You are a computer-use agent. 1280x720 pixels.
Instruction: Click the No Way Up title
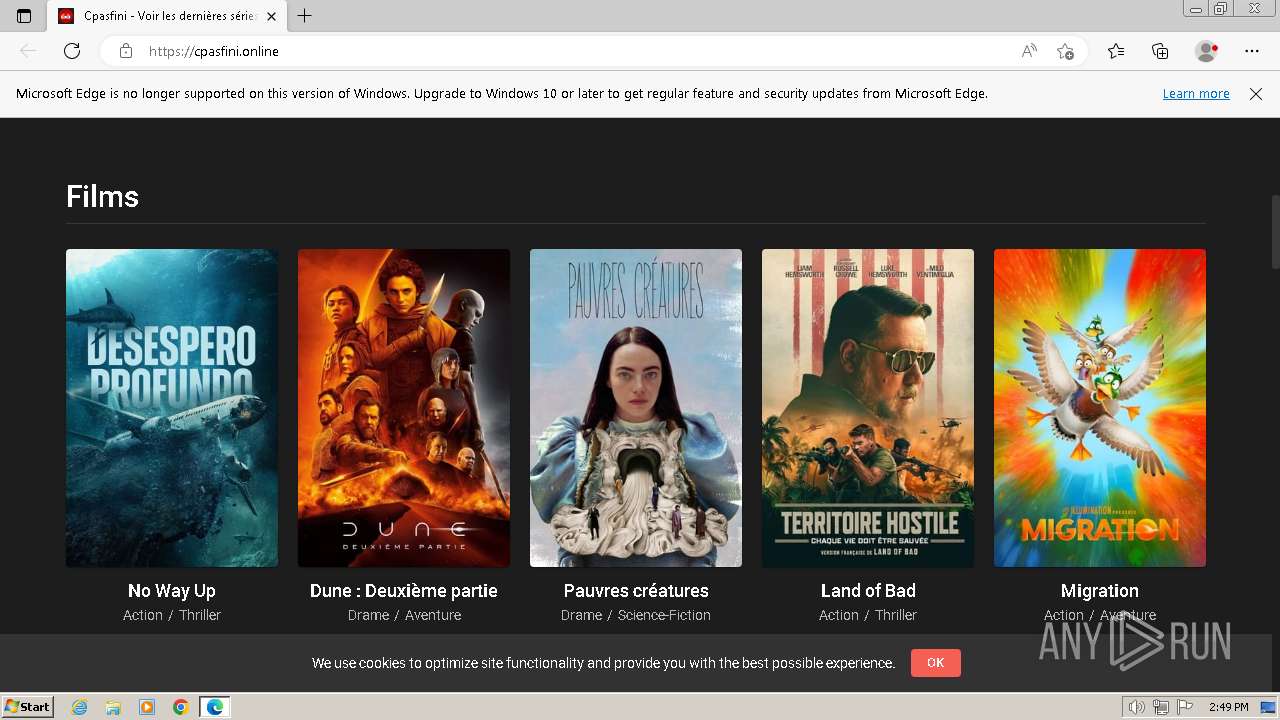(172, 591)
